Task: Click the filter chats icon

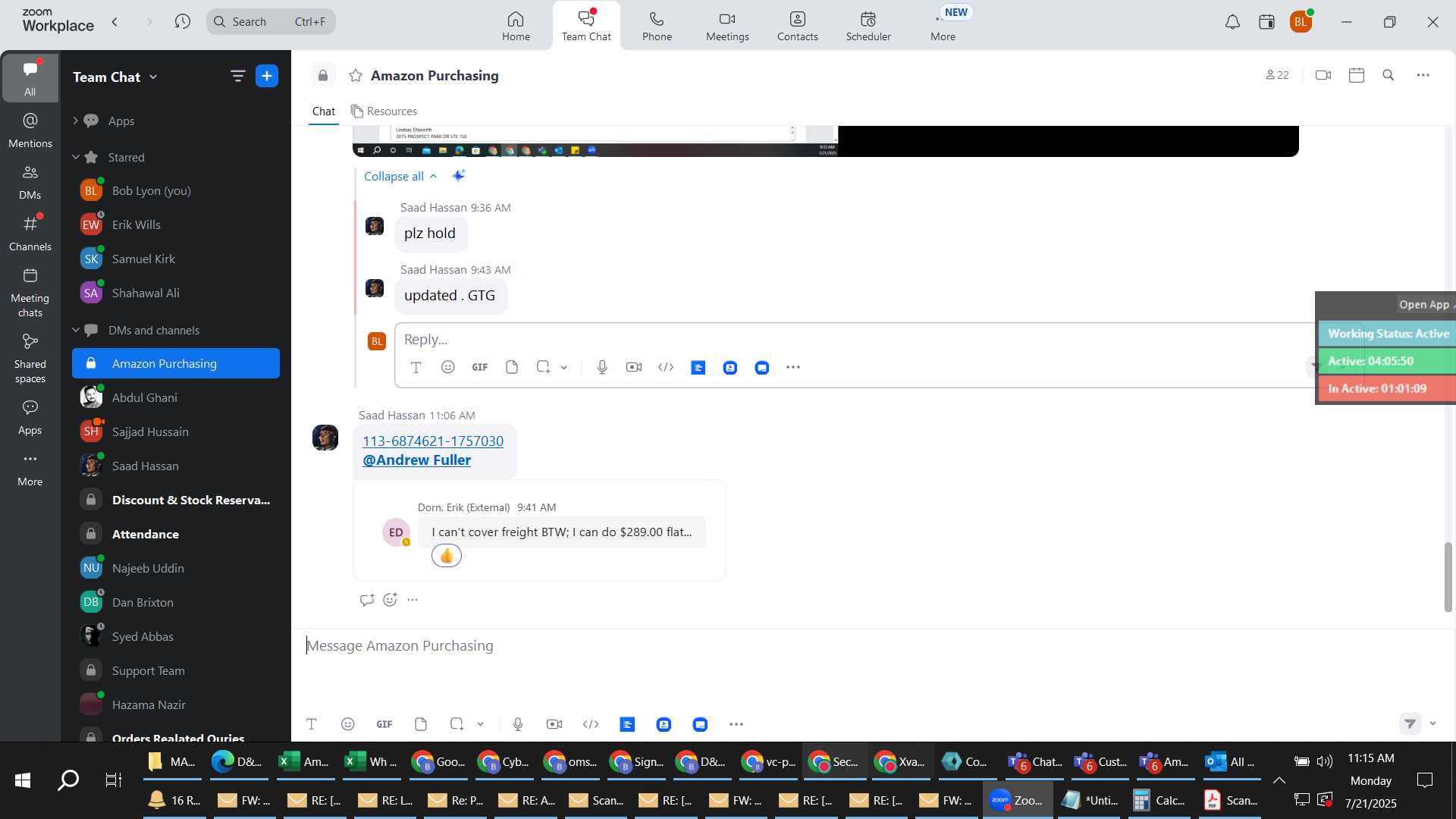Action: point(237,76)
